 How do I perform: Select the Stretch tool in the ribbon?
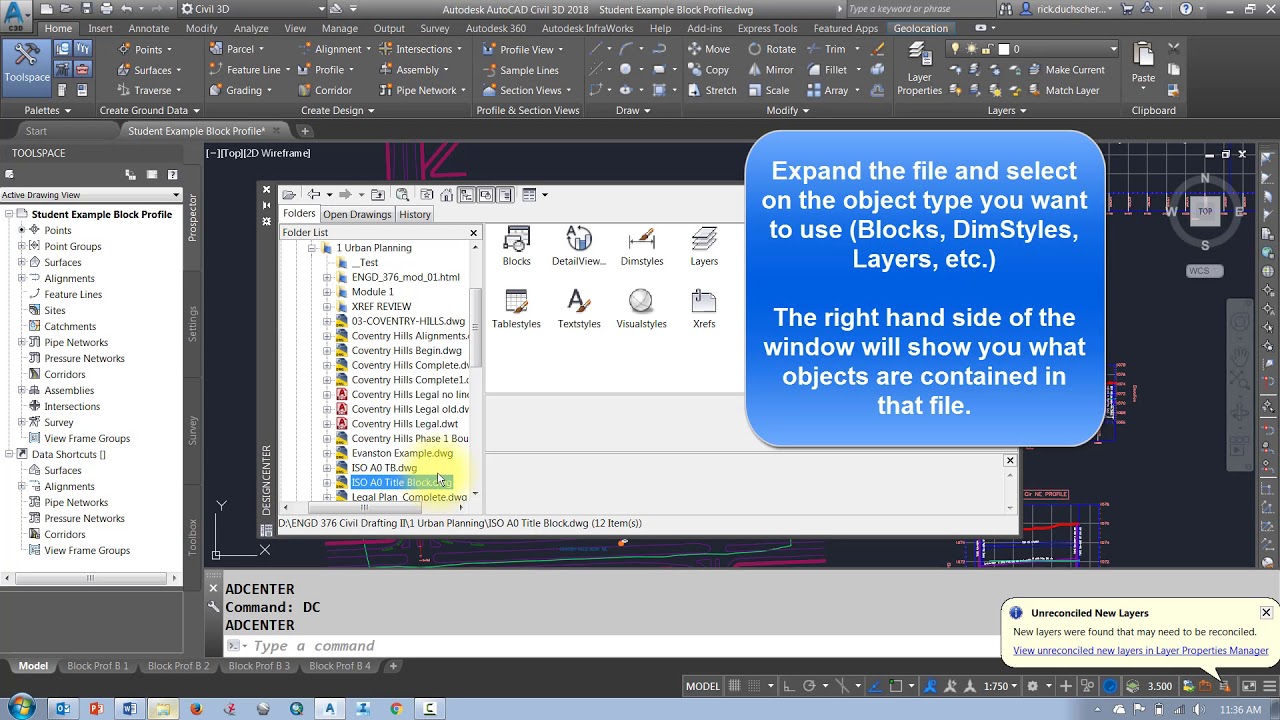[x=712, y=90]
